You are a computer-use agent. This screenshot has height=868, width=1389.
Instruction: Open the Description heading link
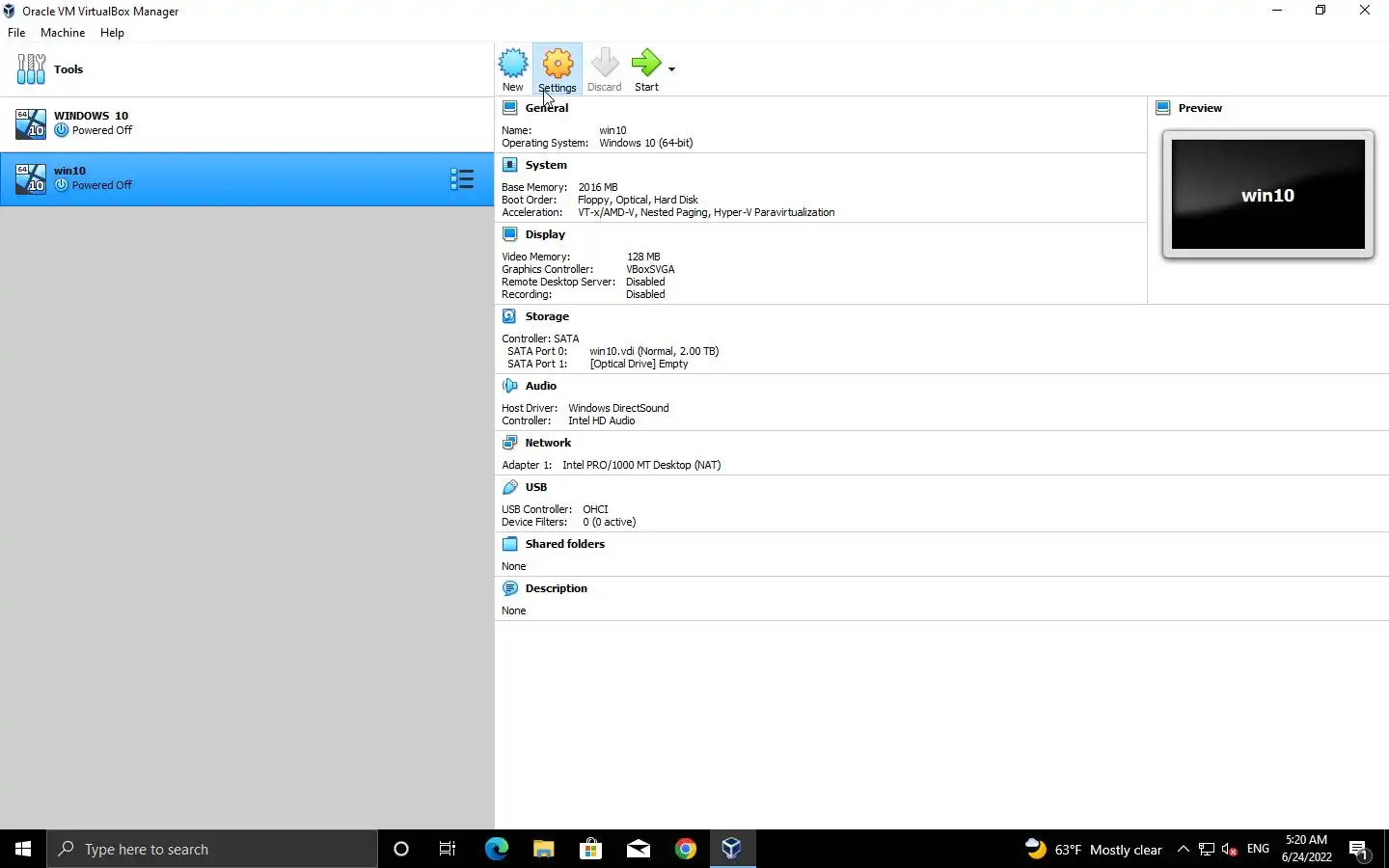(x=557, y=588)
